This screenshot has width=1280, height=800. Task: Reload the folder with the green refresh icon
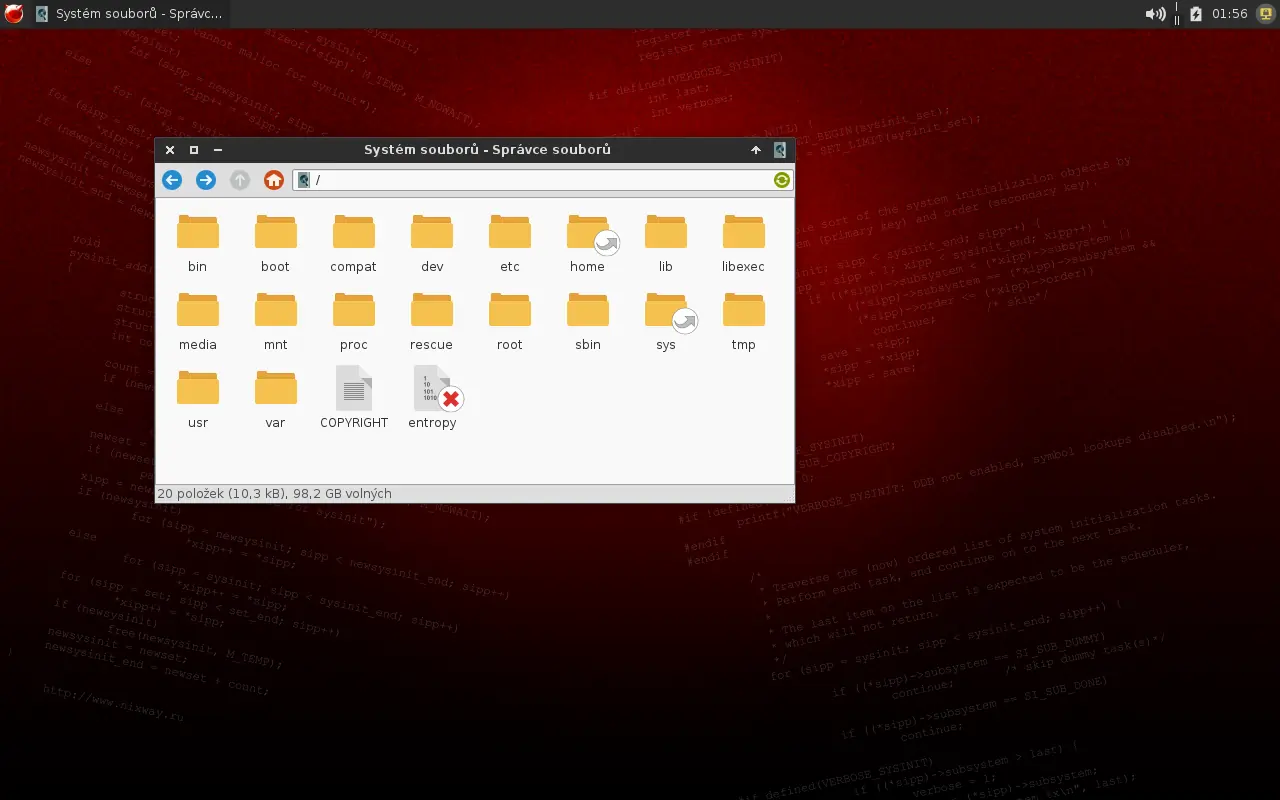pyautogui.click(x=782, y=180)
